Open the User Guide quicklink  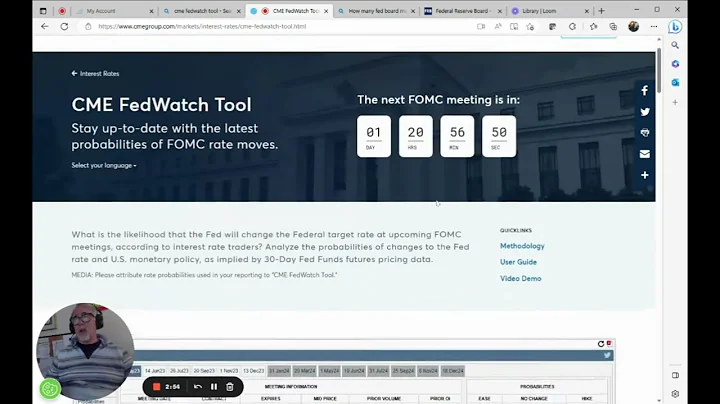point(518,262)
